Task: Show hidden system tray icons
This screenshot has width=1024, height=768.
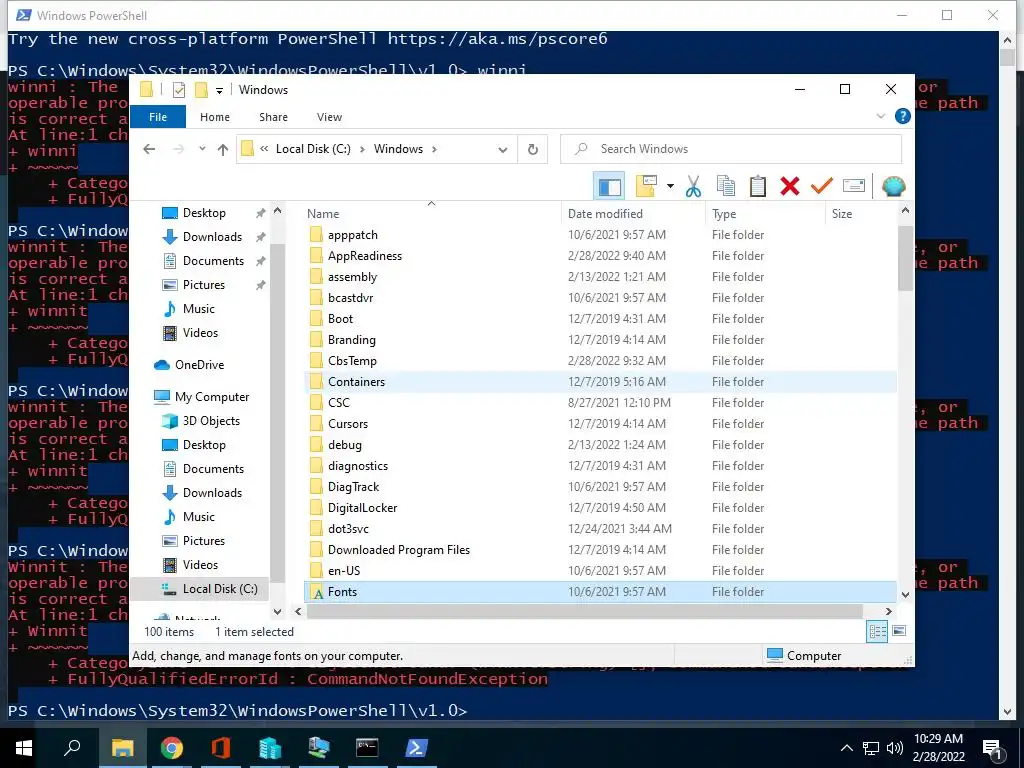Action: pos(846,748)
